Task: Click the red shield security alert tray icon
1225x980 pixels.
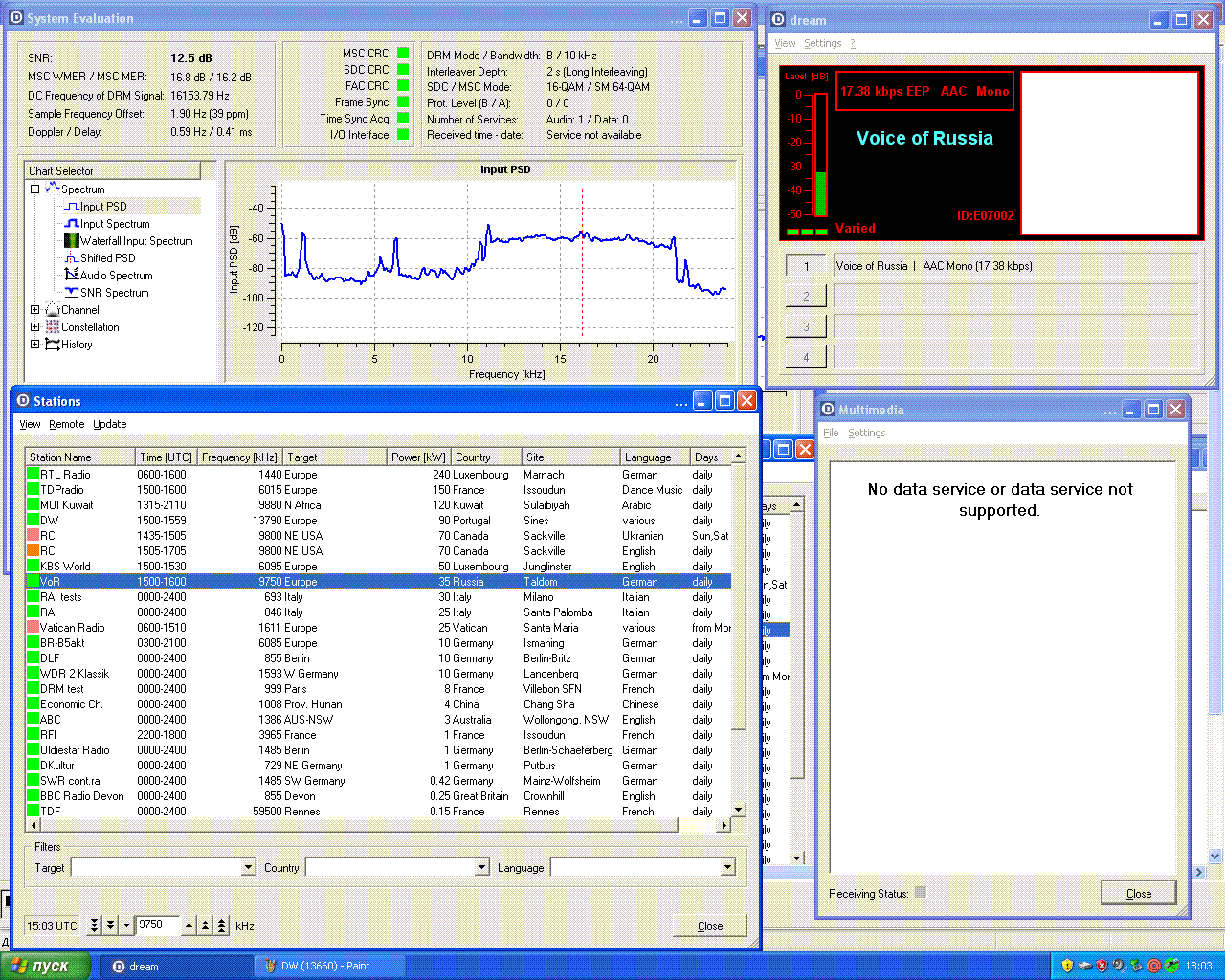Action: (x=1102, y=966)
